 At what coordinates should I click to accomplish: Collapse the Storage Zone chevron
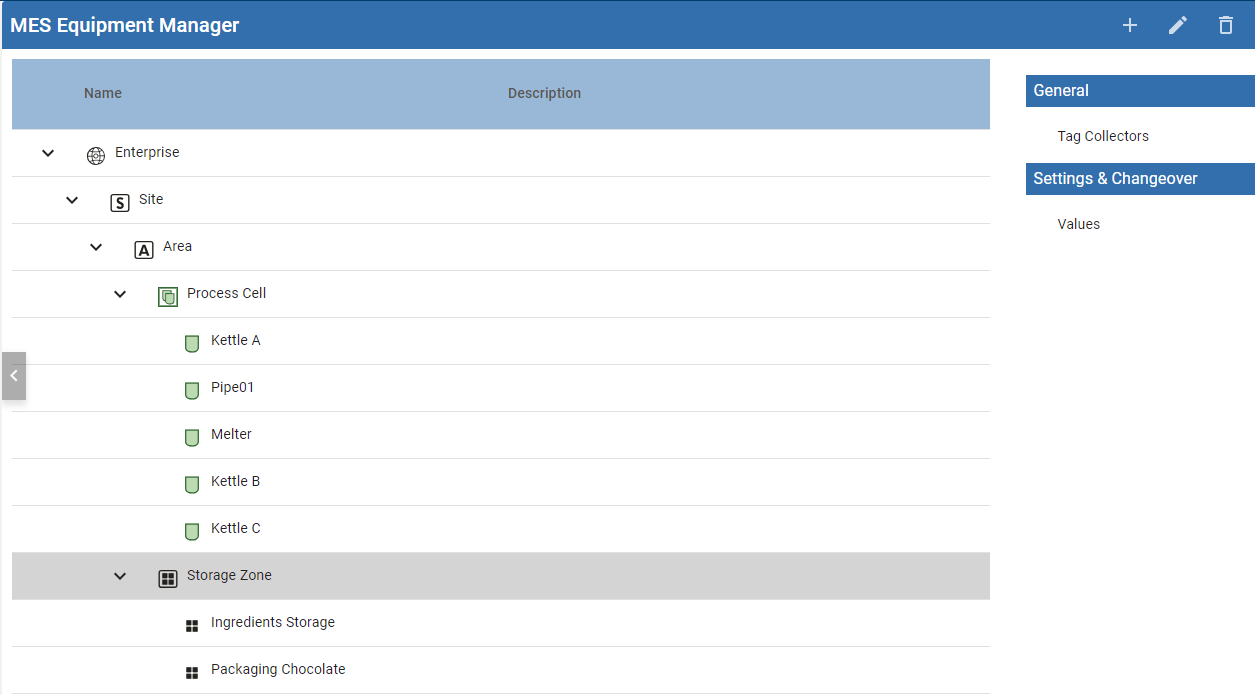point(120,576)
